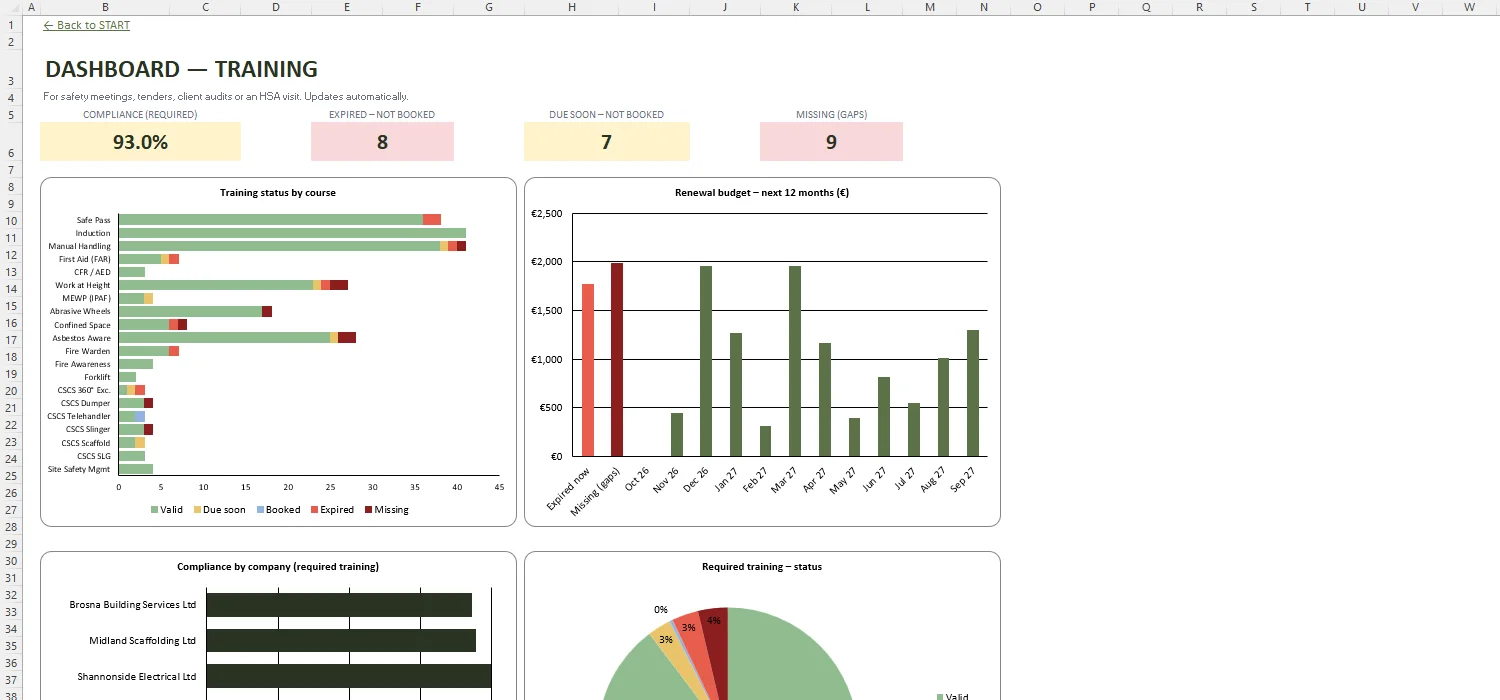
Task: Click the dashboard description text in row 4
Action: click(226, 97)
